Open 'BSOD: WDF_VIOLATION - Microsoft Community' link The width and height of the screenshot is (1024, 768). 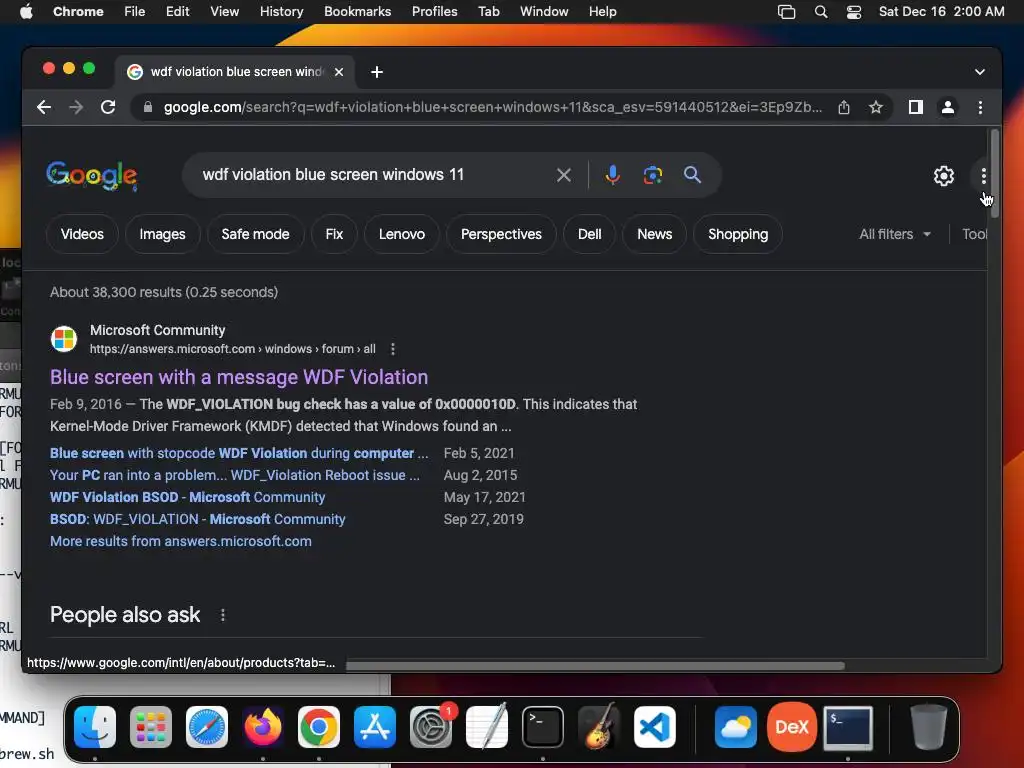pos(198,520)
